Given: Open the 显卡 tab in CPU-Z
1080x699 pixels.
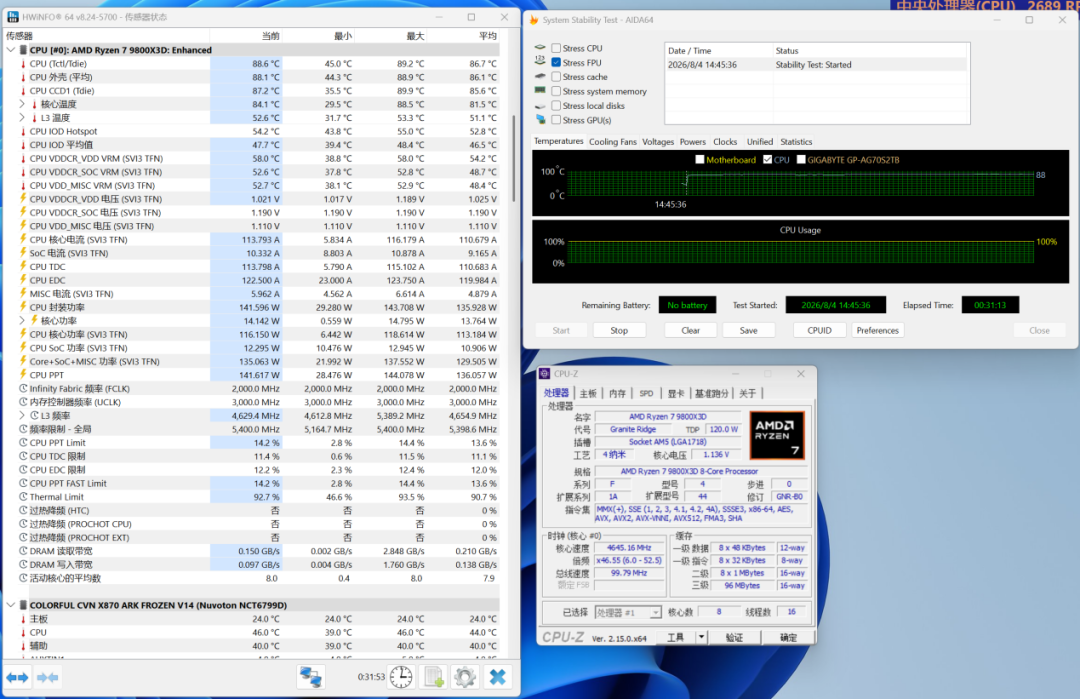Looking at the screenshot, I should point(676,393).
